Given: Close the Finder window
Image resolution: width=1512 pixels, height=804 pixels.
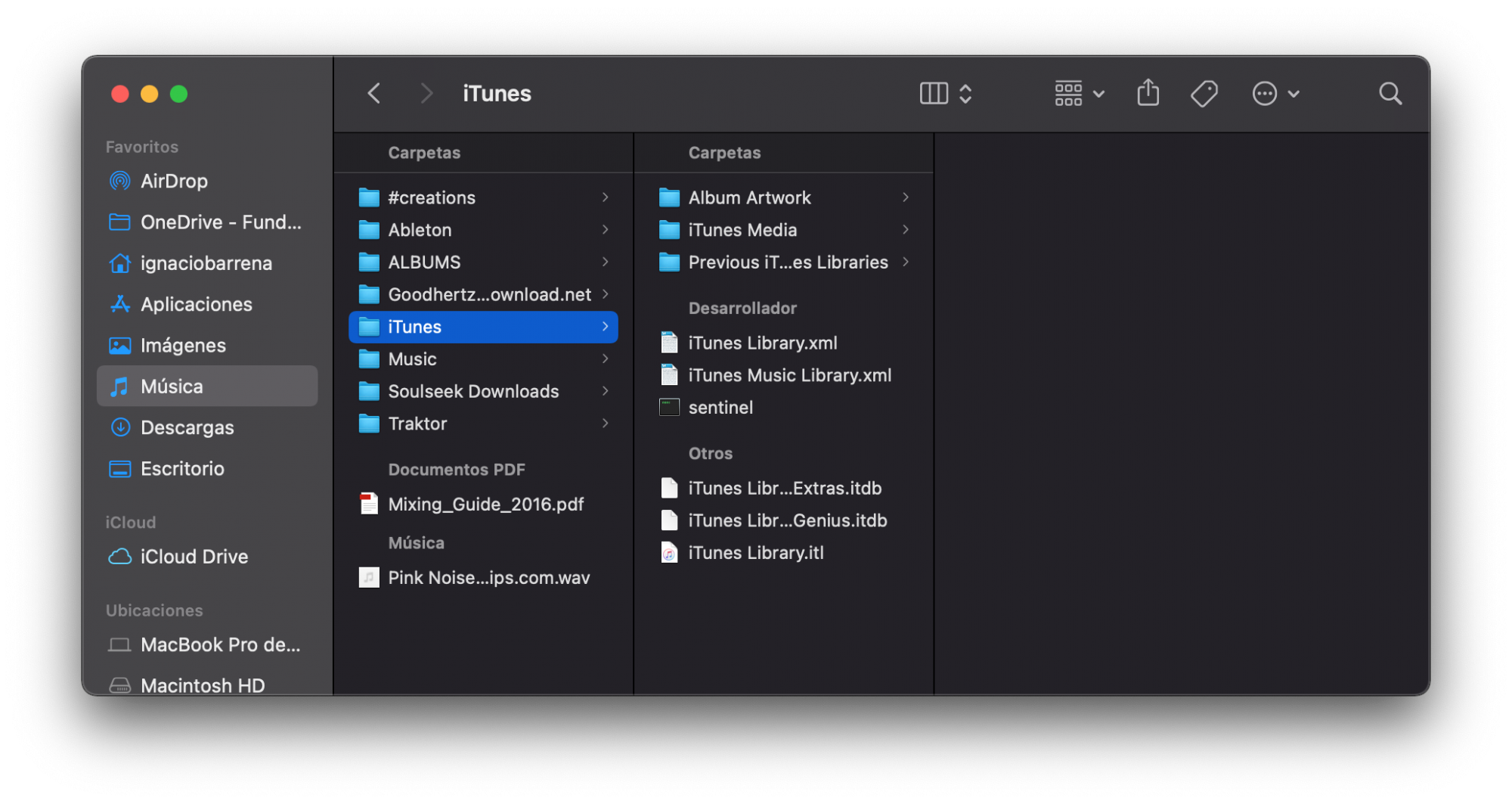Looking at the screenshot, I should tap(120, 94).
